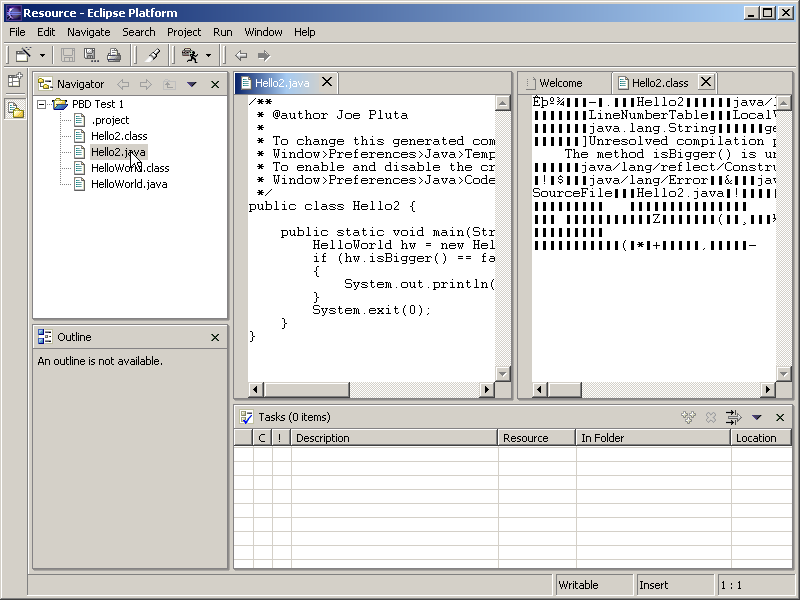Sort tasks by the In Folder column header

(653, 438)
